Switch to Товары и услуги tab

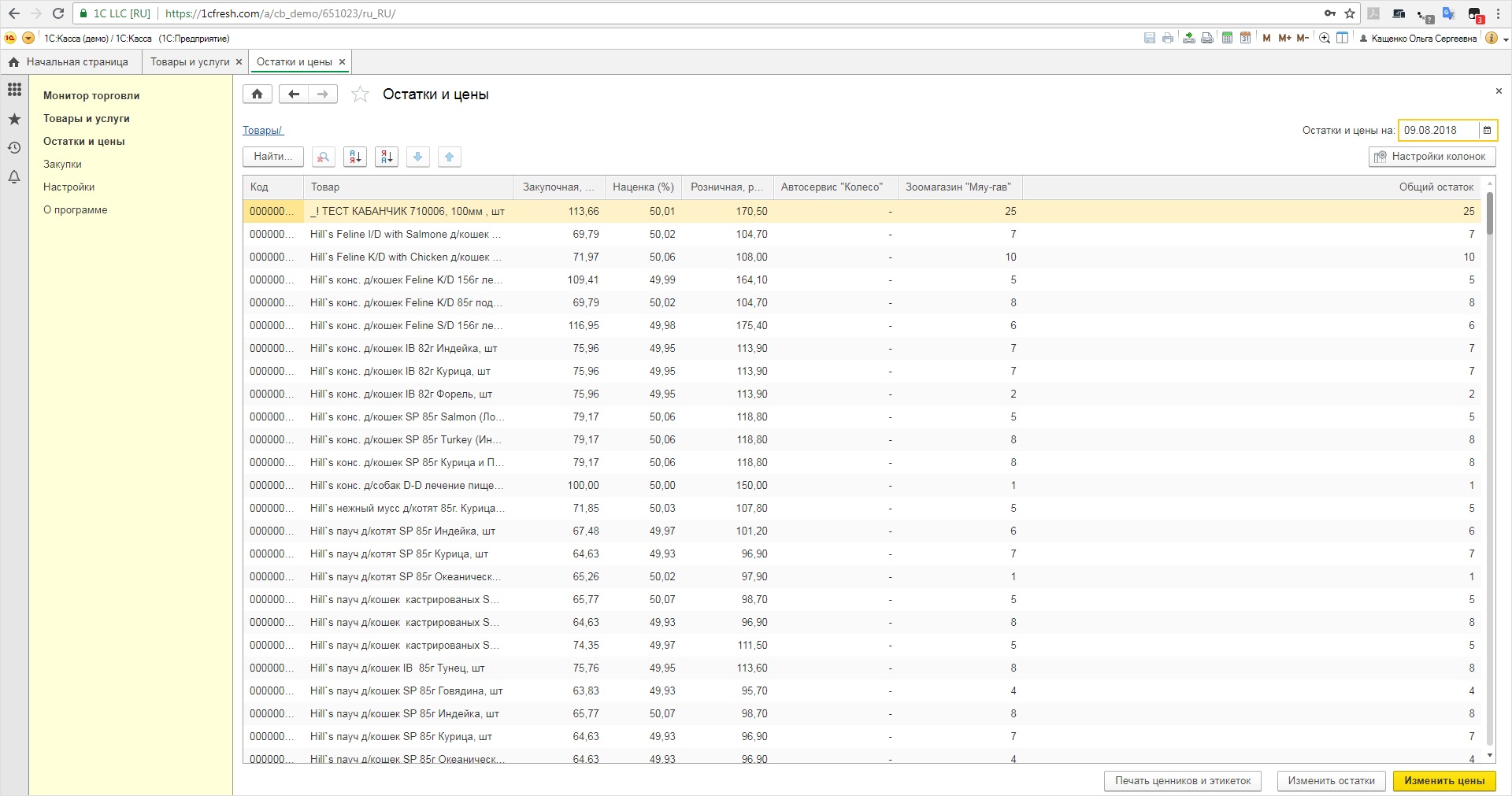(190, 62)
